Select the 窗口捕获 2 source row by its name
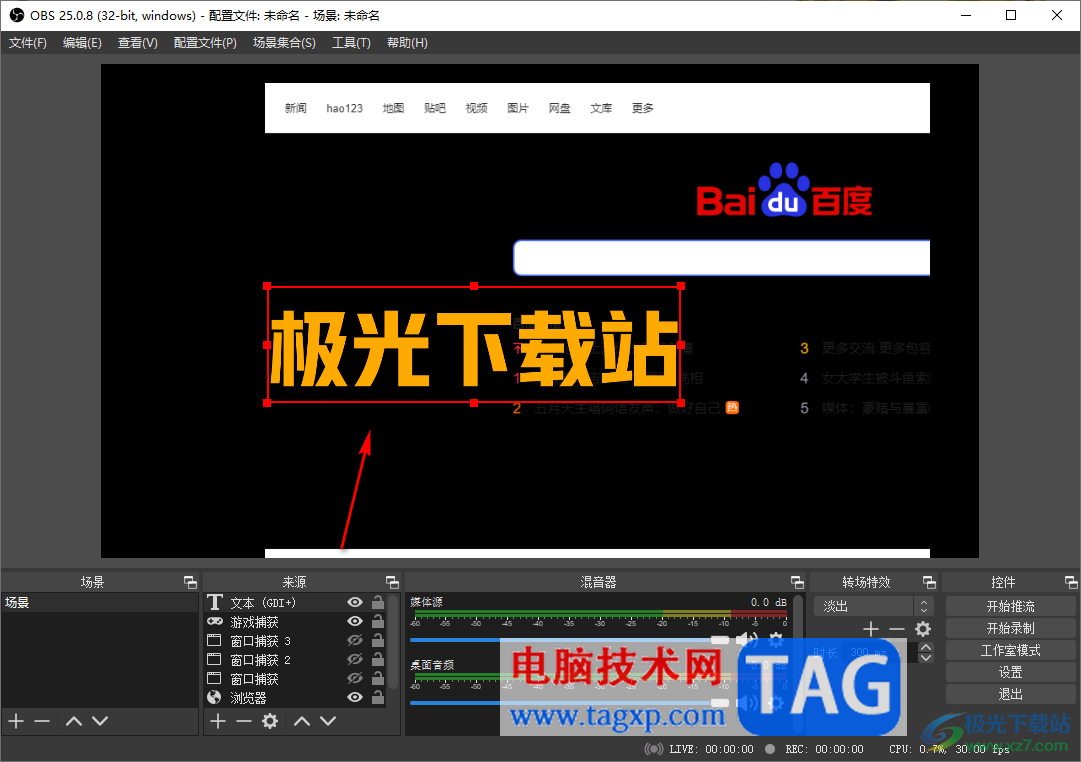Viewport: 1081px width, 762px height. [260, 660]
